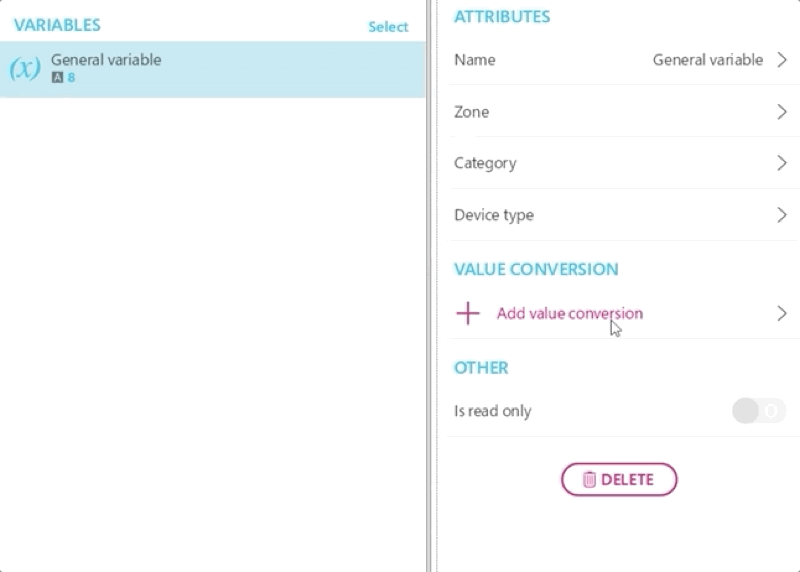This screenshot has height=572, width=800.
Task: Open the Device type chevron arrow
Action: 782,215
